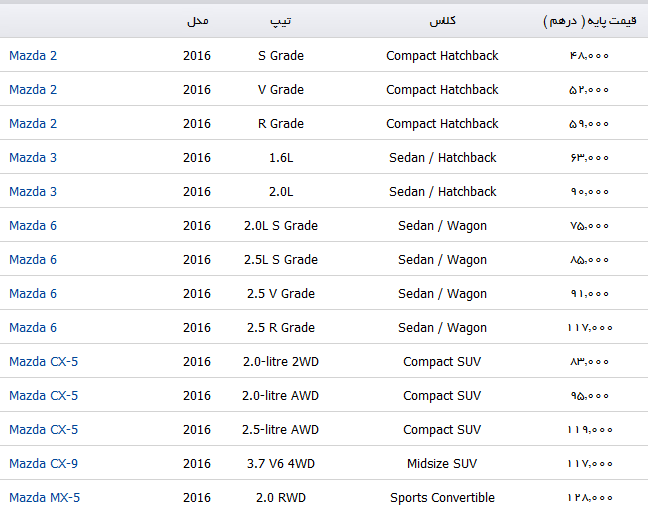Open the Mazda 6 2.0L S Grade link
This screenshot has width=648, height=511.
coord(33,225)
